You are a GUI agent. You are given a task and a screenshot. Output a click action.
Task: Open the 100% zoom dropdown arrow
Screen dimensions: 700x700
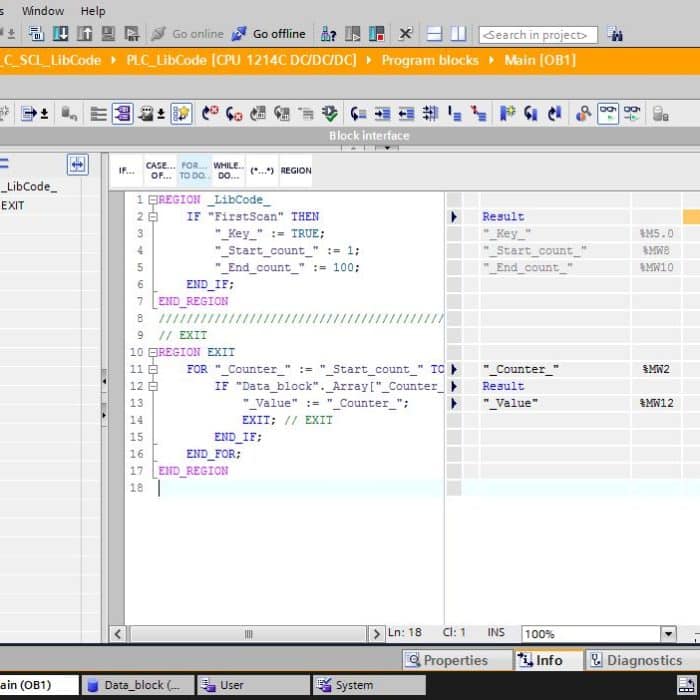point(668,633)
